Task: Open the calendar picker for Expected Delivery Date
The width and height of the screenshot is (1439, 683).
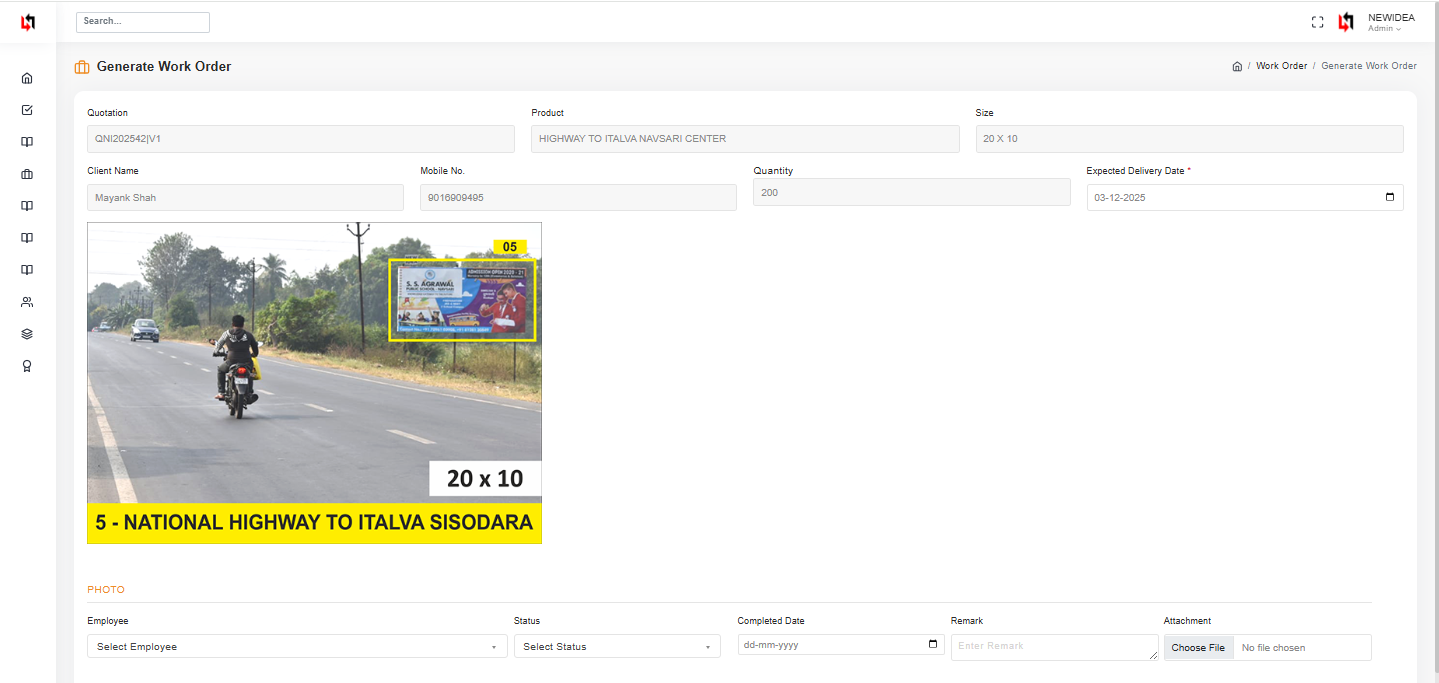Action: pyautogui.click(x=1389, y=197)
